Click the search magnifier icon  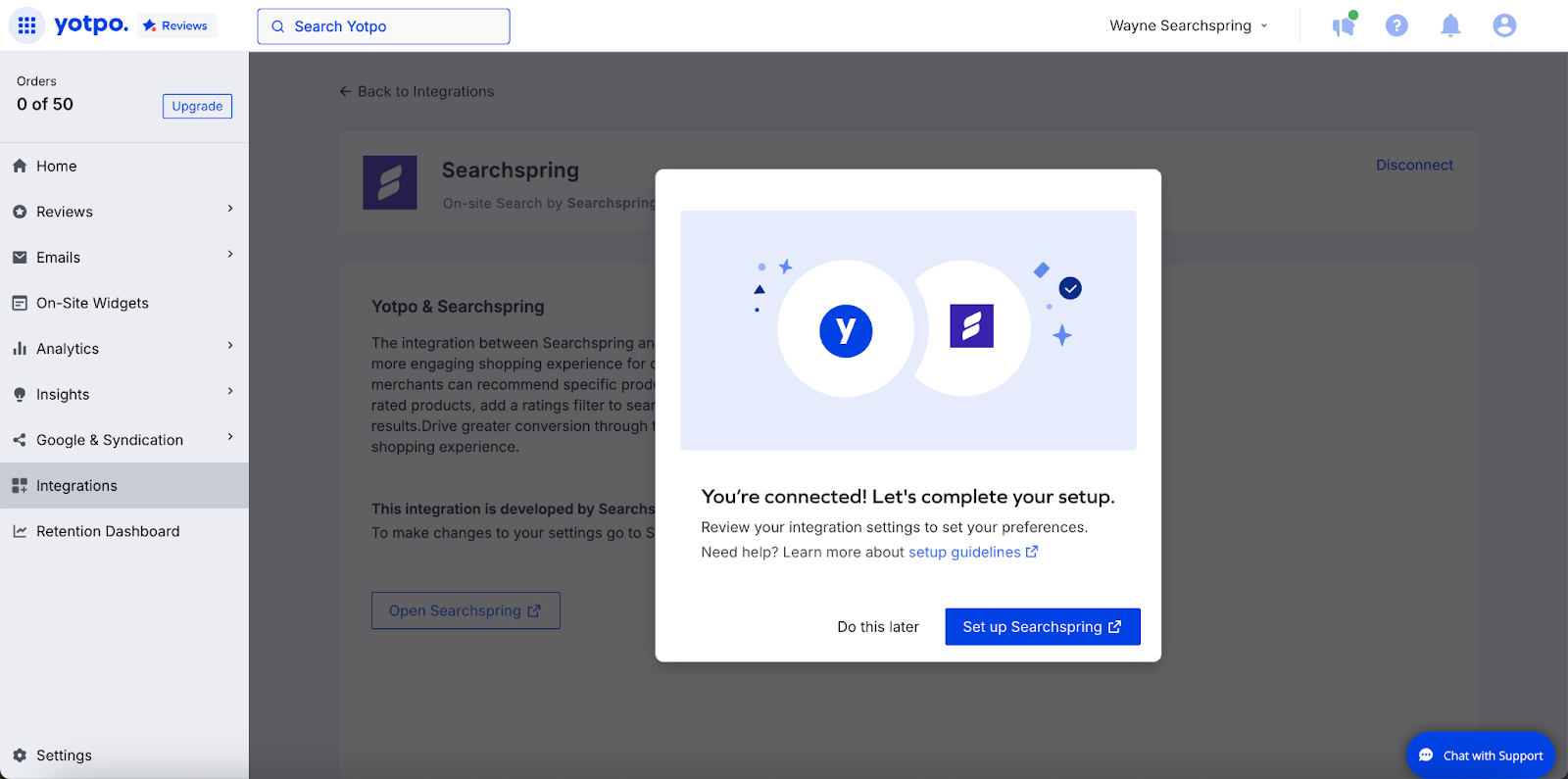pos(278,26)
